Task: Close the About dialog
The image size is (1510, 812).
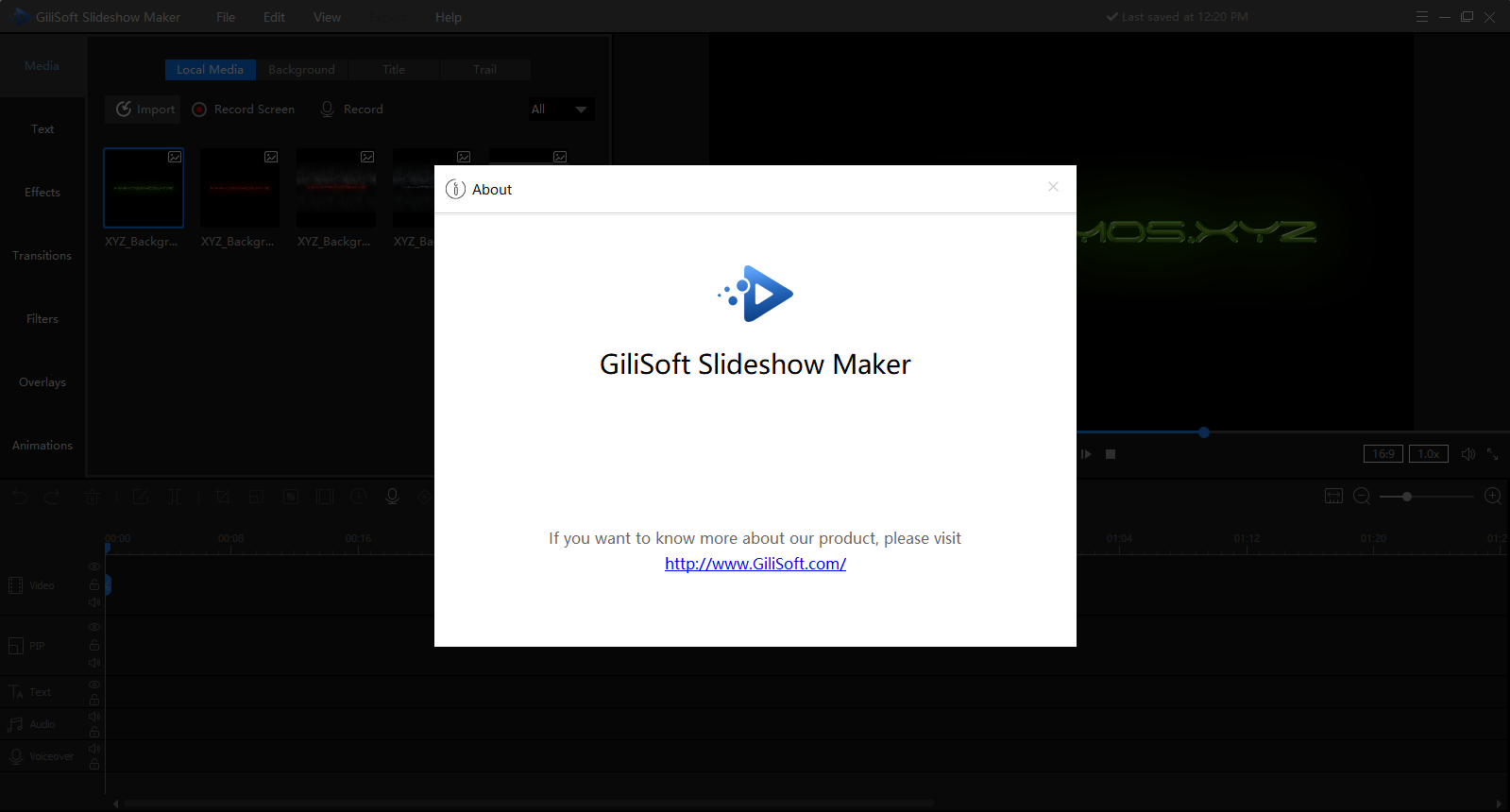Action: [1053, 187]
